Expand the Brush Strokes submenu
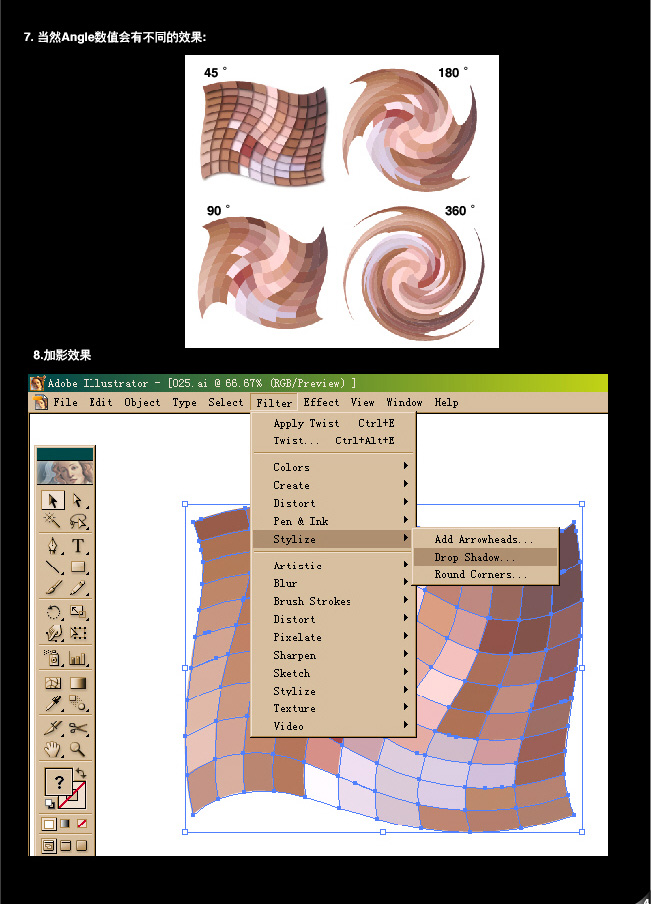Image resolution: width=651 pixels, height=904 pixels. click(333, 601)
